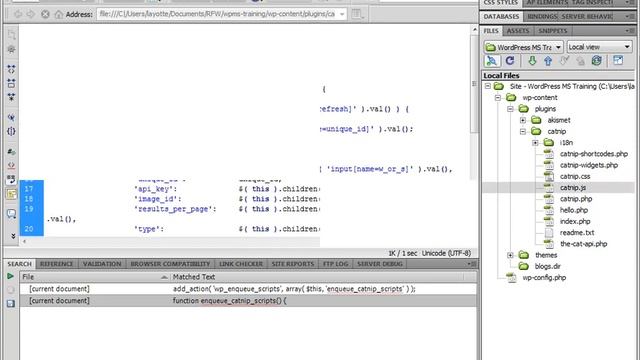Click the Collapse Selection icon
The image size is (640, 360).
coord(11,83)
